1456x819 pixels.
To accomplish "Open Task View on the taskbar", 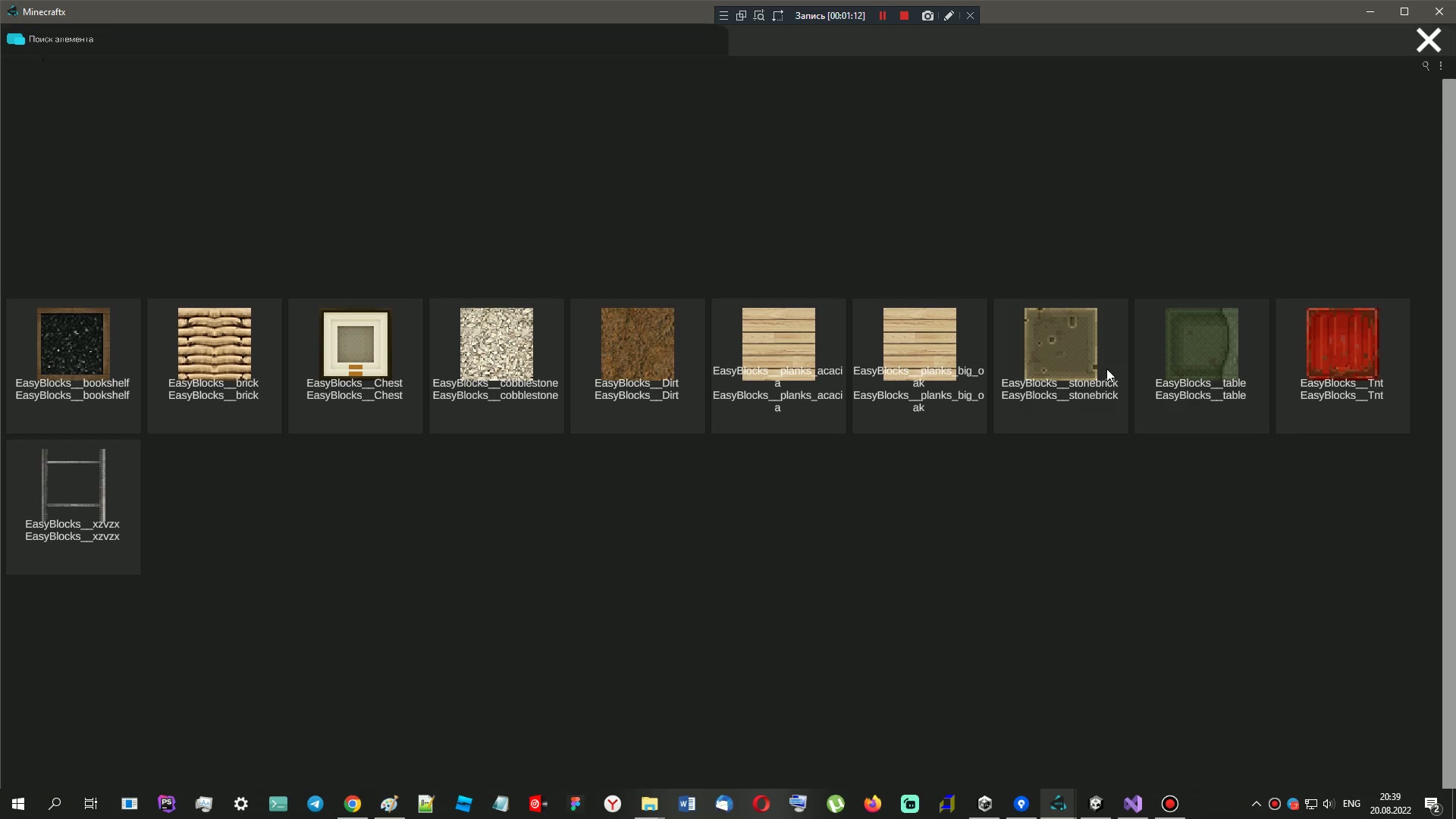I will [x=91, y=804].
